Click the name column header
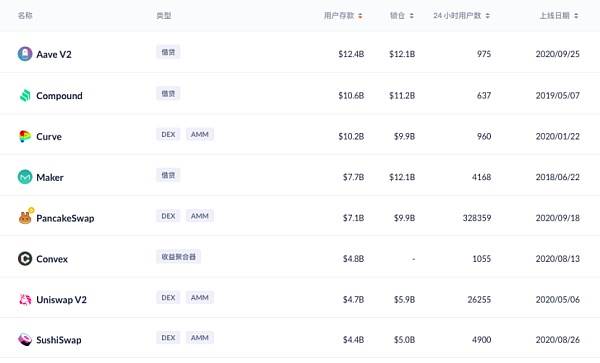Image resolution: width=600 pixels, height=363 pixels. pyautogui.click(x=25, y=16)
